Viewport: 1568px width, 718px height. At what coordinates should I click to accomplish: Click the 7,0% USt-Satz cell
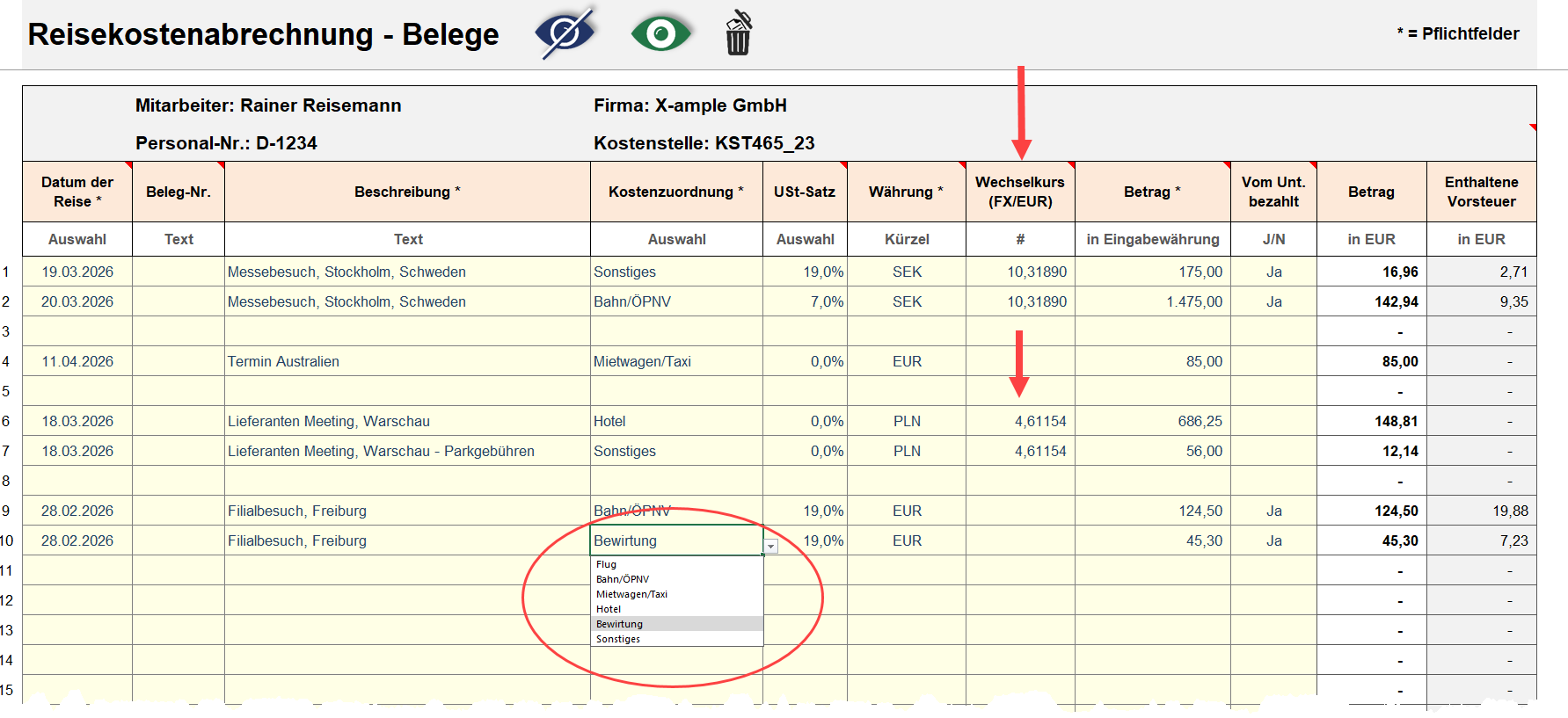(805, 301)
